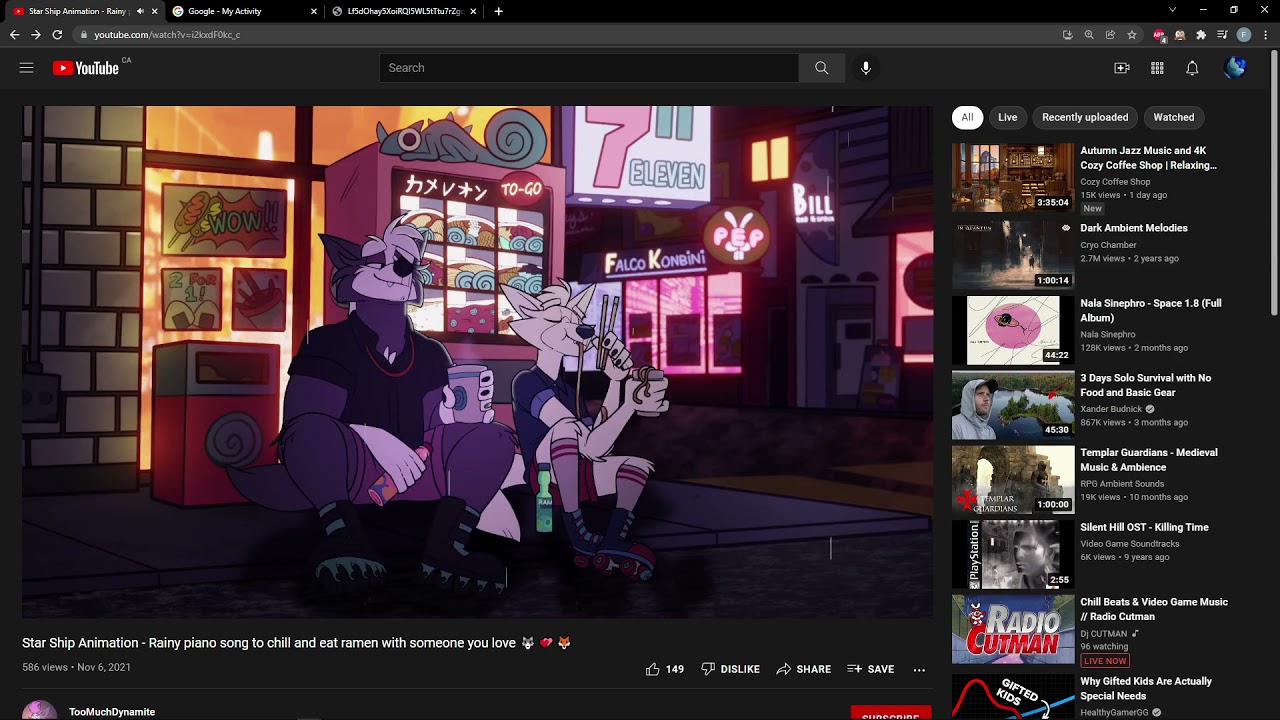Go back in browser history

pos(14,34)
